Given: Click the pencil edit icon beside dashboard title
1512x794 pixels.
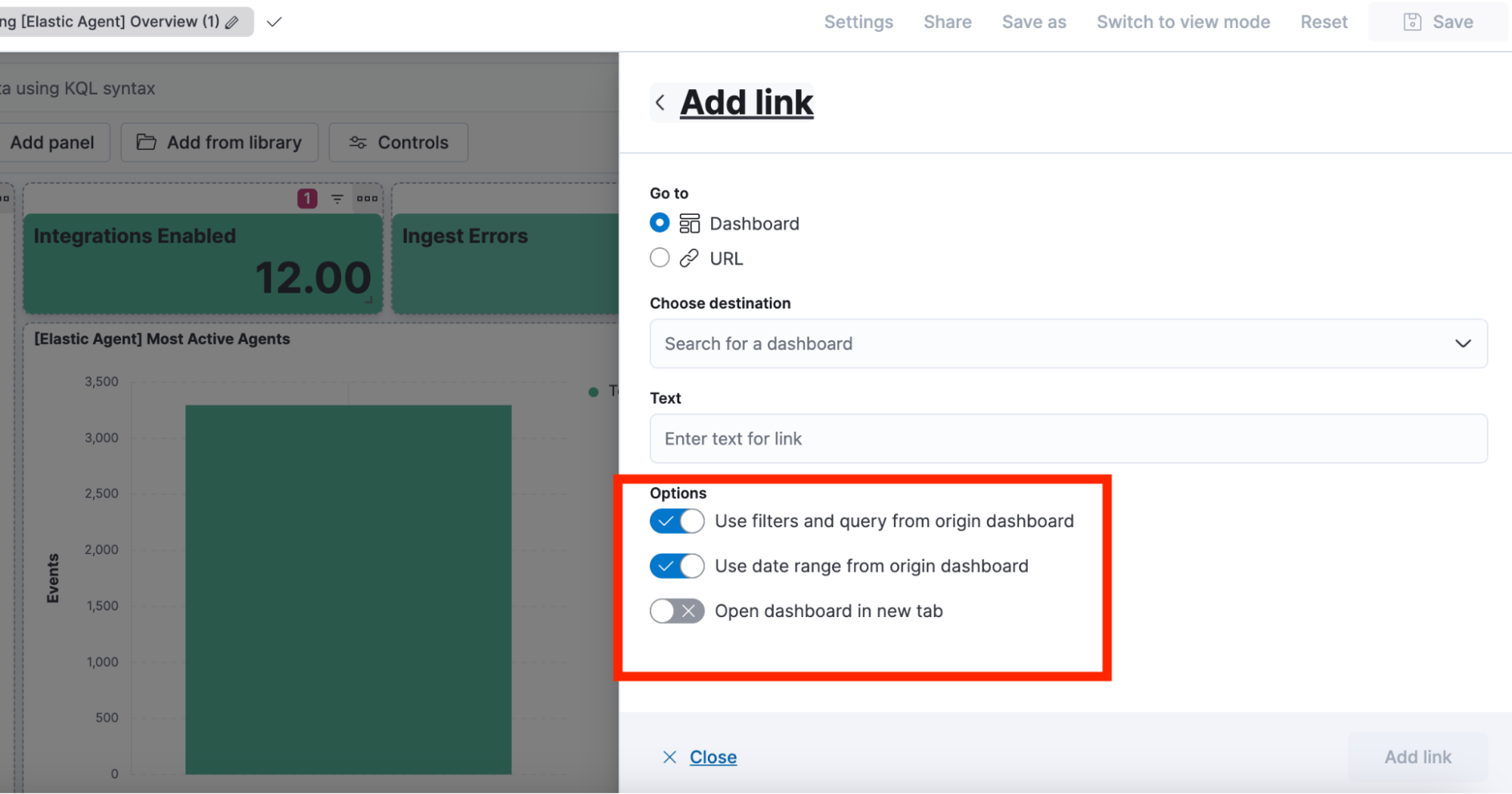Looking at the screenshot, I should pos(232,22).
